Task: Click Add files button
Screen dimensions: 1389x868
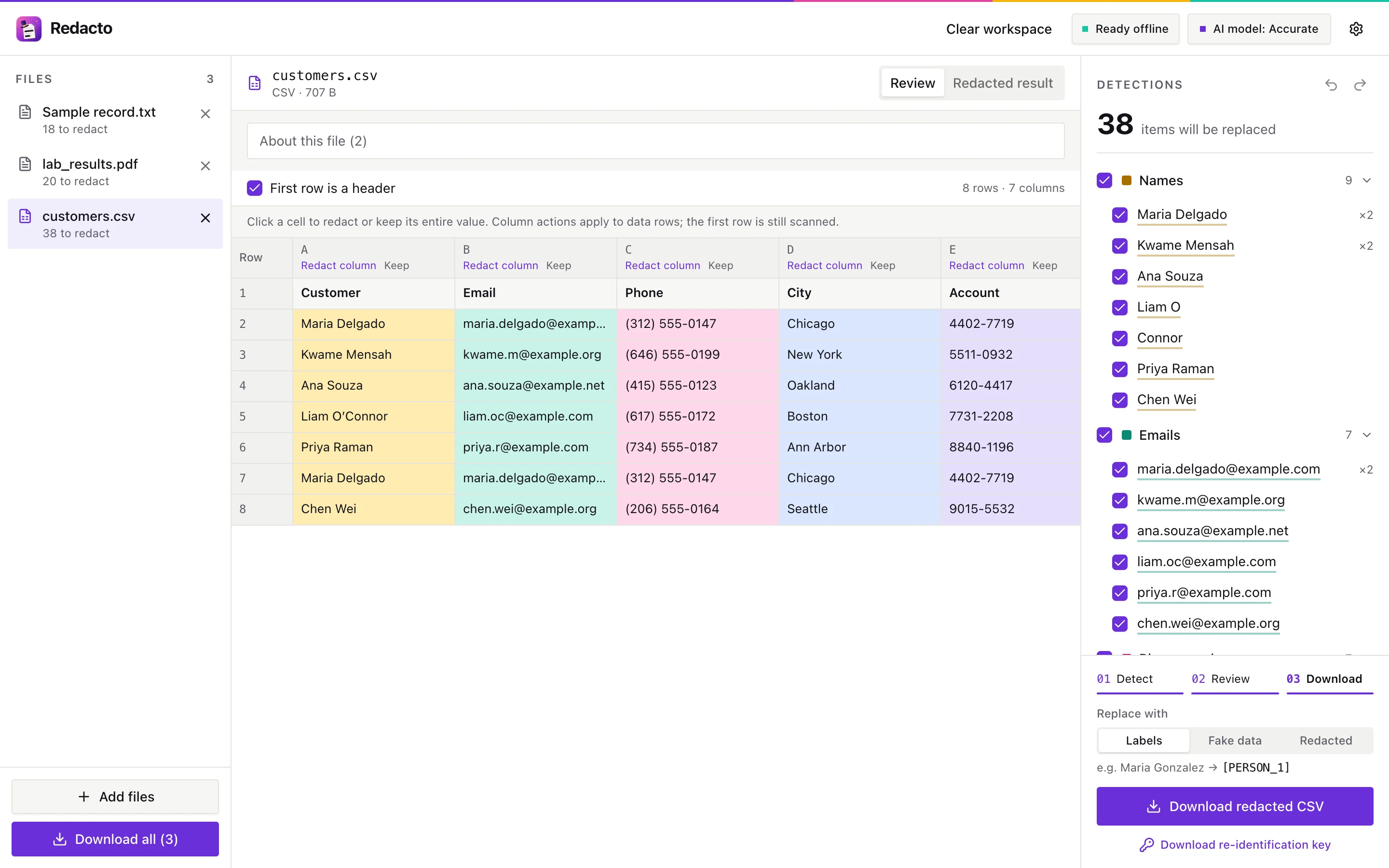Action: coord(115,797)
